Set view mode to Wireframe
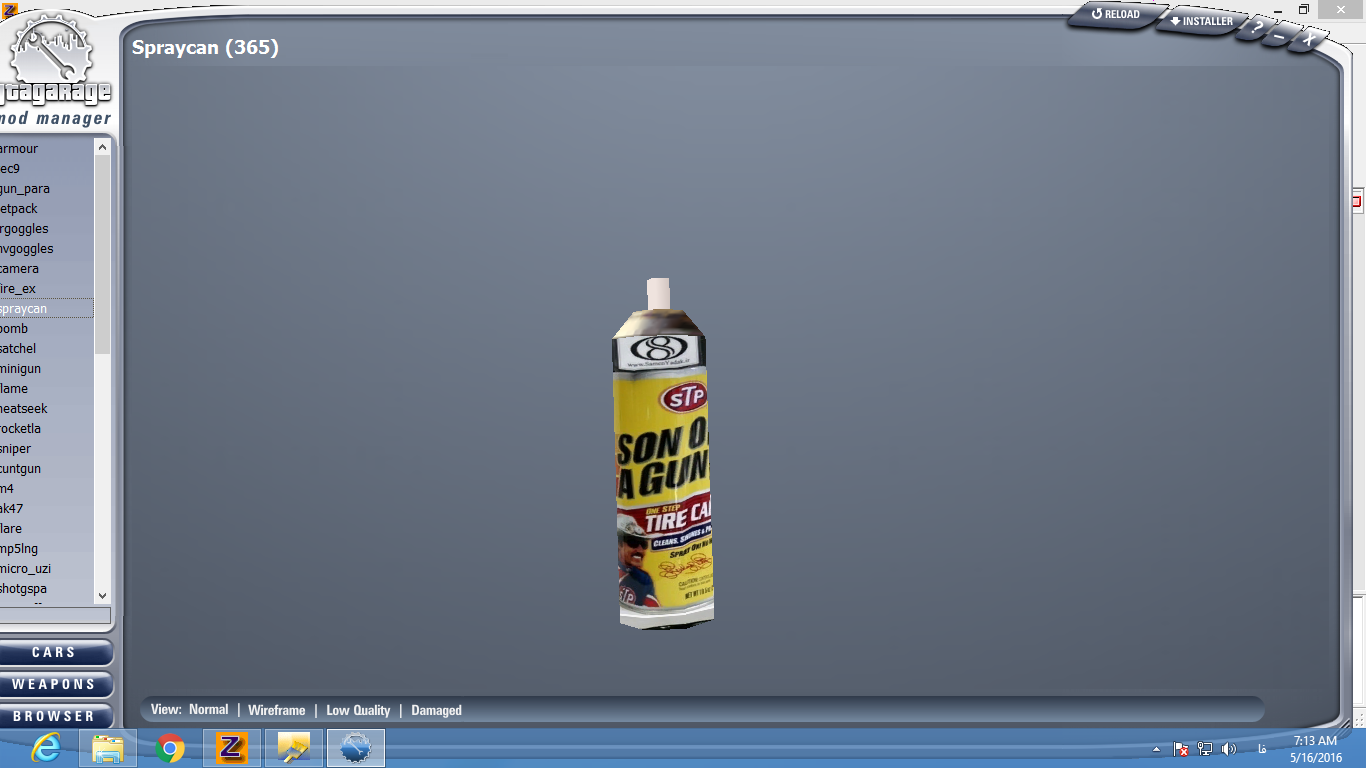1366x768 pixels. pyautogui.click(x=277, y=710)
